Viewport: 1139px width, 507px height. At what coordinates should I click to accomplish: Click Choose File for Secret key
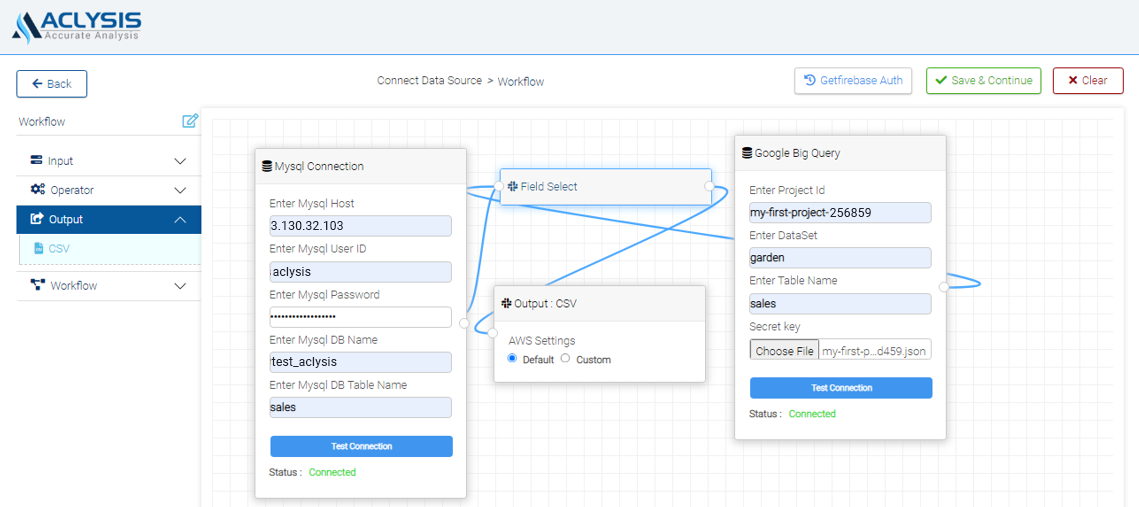784,351
